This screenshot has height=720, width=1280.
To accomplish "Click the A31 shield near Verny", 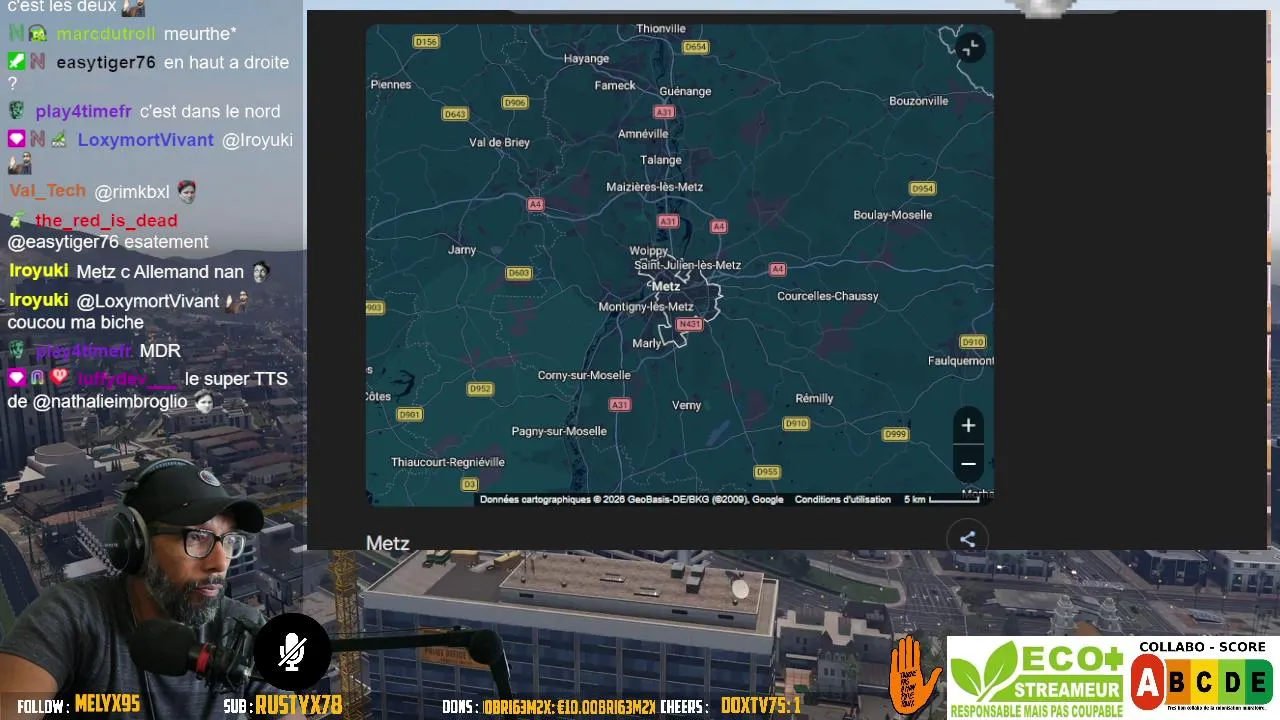I will click(620, 404).
